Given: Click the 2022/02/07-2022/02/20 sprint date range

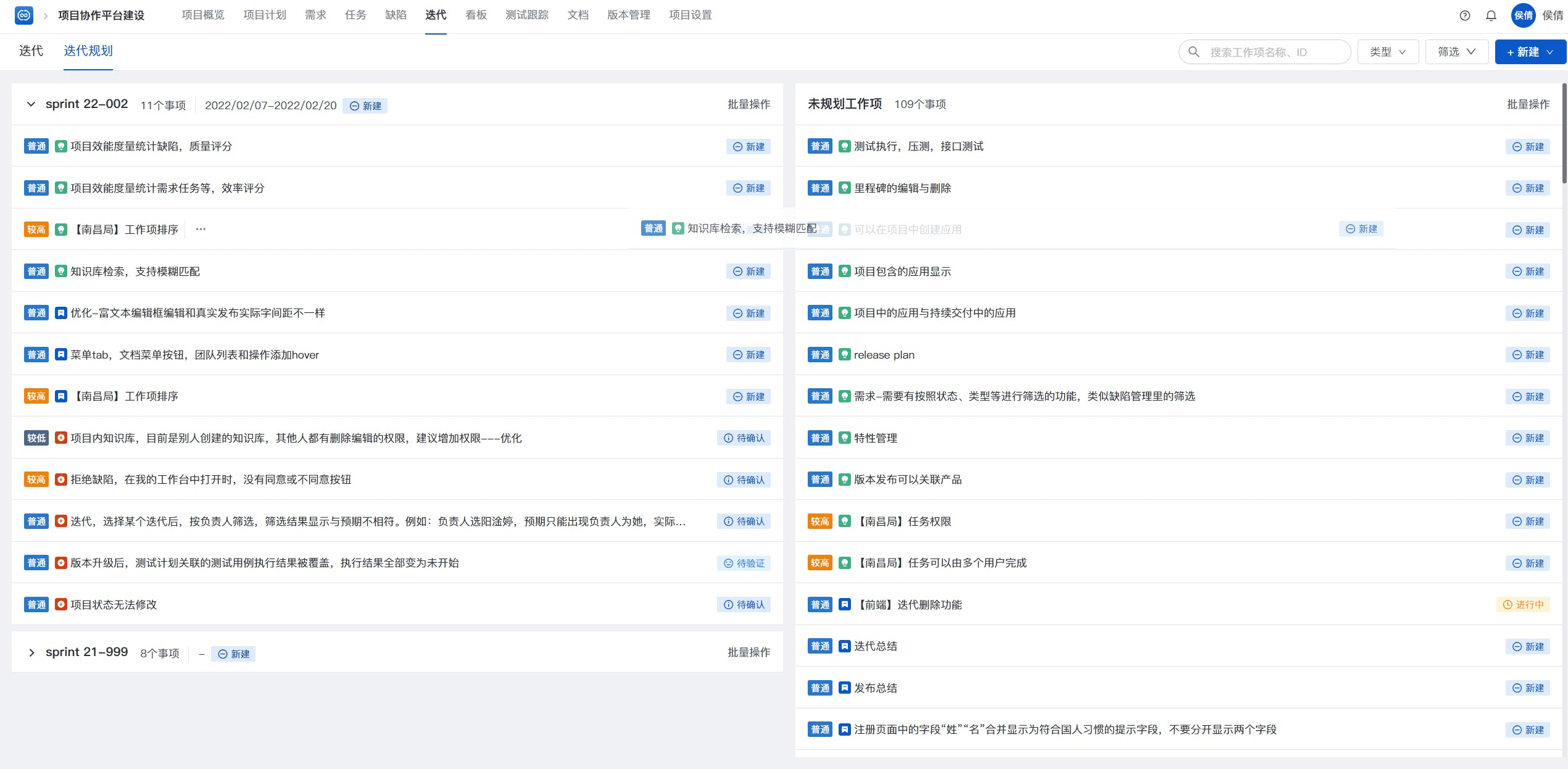Looking at the screenshot, I should [x=270, y=106].
